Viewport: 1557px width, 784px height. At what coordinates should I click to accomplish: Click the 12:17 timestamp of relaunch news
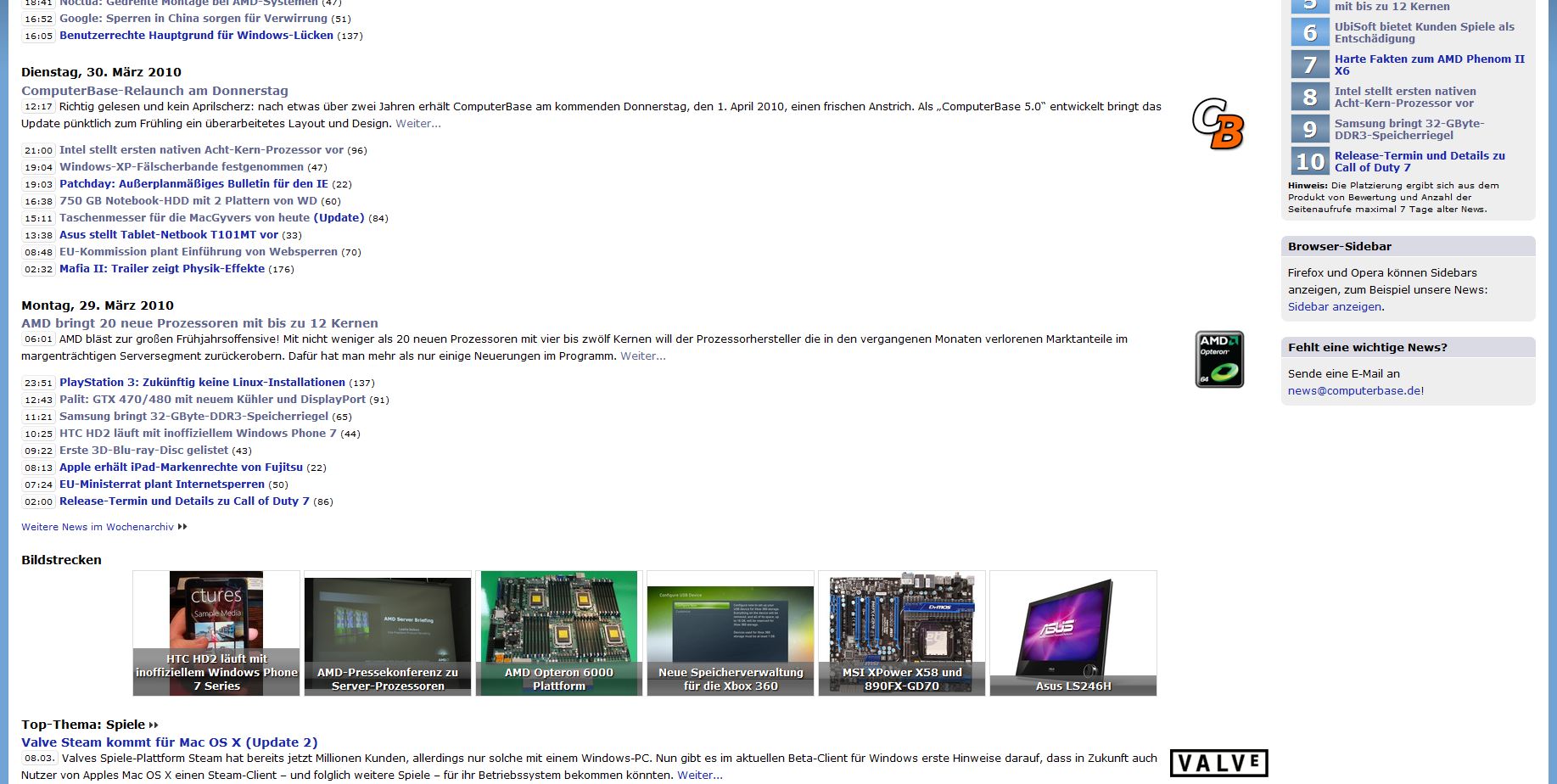38,107
